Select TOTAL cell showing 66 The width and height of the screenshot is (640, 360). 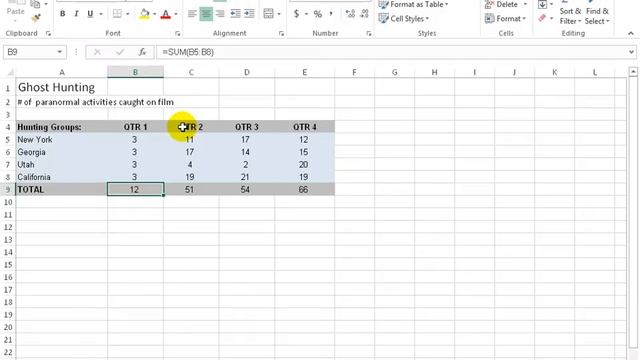[304, 189]
